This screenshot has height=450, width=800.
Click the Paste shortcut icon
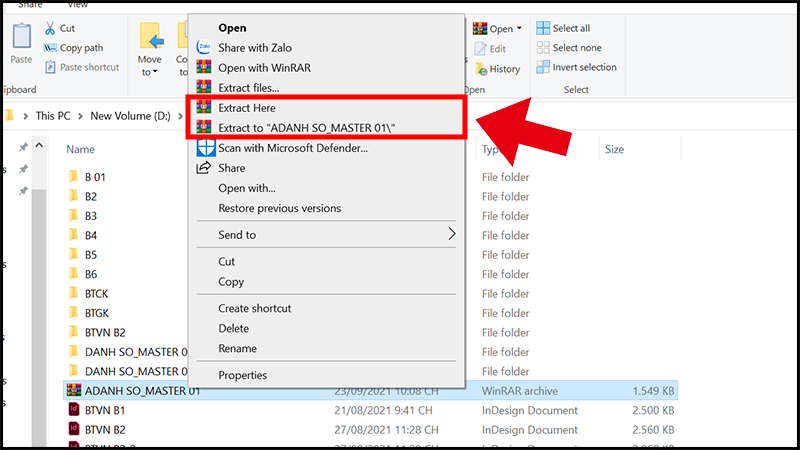point(50,67)
